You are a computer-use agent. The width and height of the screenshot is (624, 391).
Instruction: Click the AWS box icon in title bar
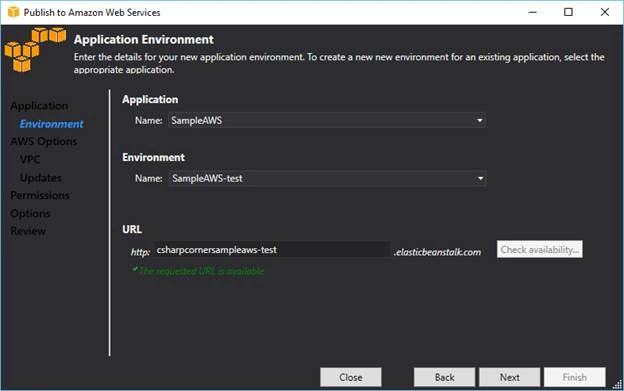click(14, 12)
